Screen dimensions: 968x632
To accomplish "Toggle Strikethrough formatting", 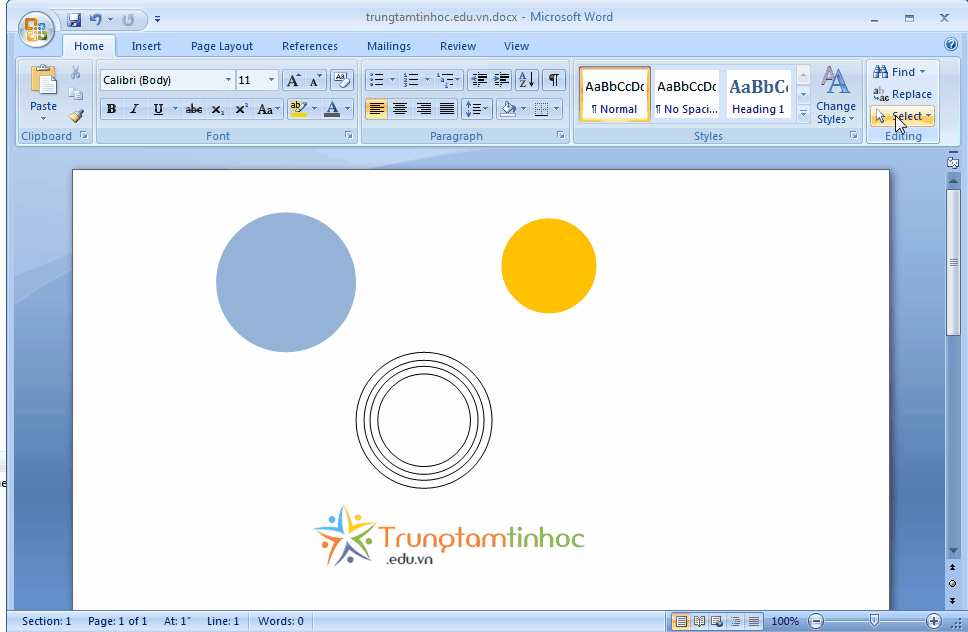I will 194,109.
